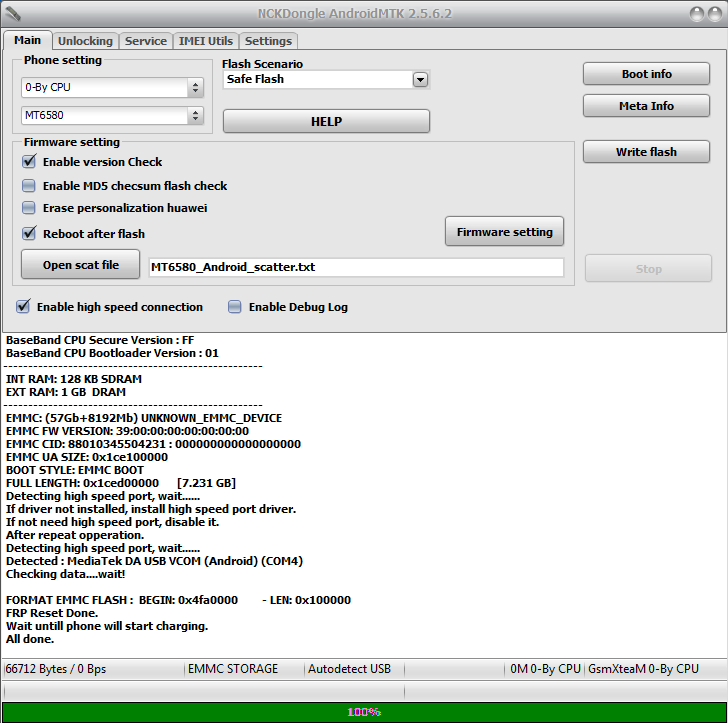Click 'GsmXteaM 0-By CPU' status bar entry
This screenshot has width=728, height=723.
point(643,669)
